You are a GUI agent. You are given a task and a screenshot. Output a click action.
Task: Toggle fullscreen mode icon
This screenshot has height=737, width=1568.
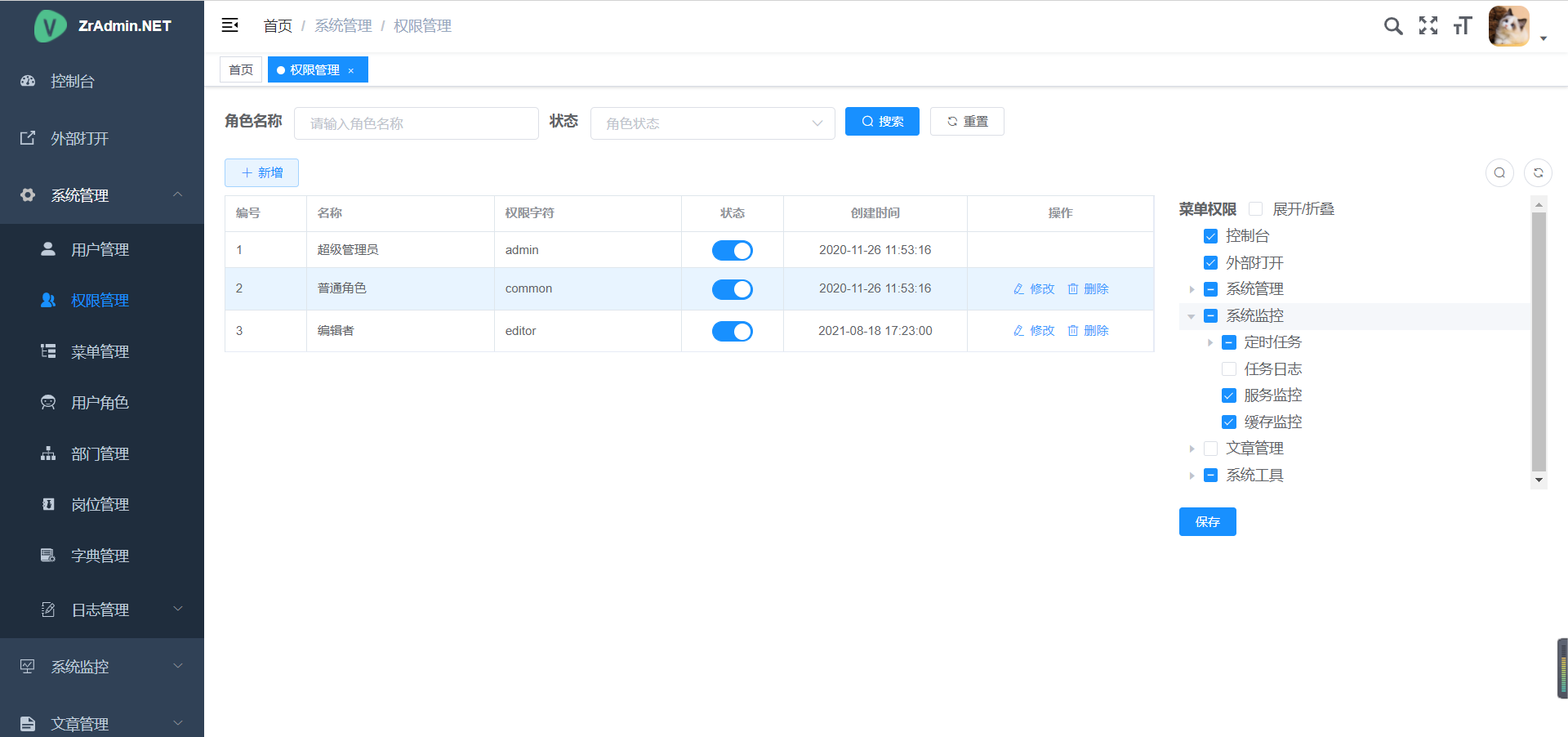click(x=1428, y=26)
